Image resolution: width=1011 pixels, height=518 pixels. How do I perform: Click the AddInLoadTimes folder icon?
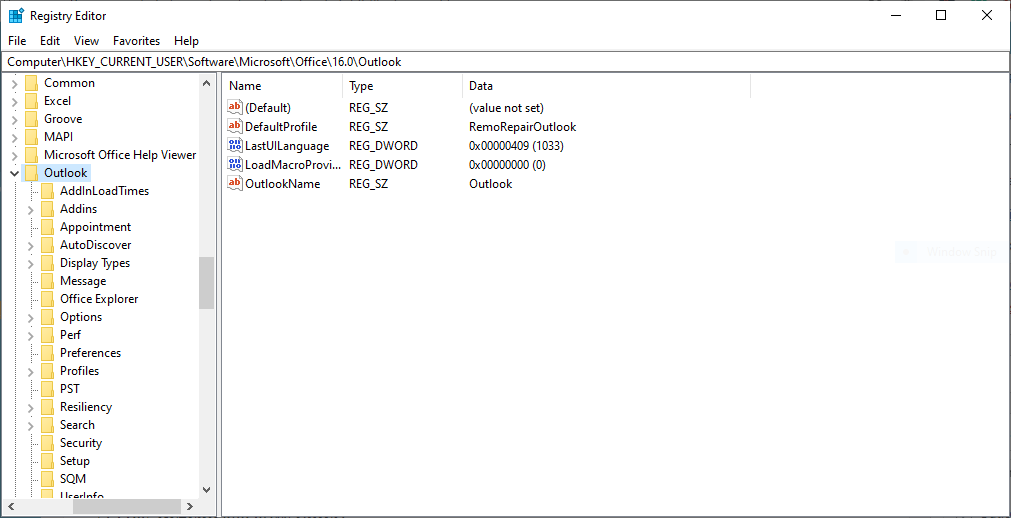click(x=47, y=191)
